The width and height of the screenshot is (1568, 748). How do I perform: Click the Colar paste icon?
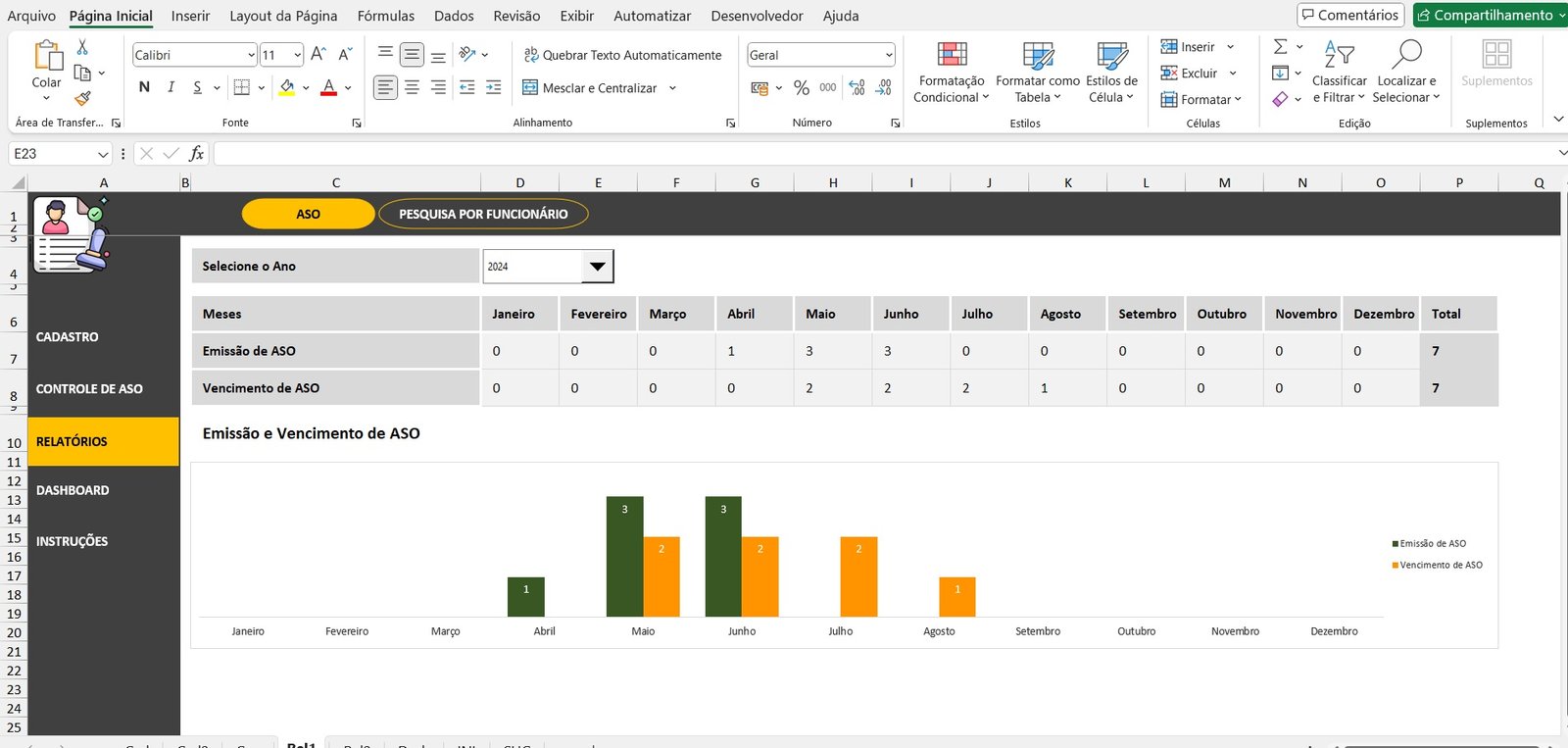(47, 55)
